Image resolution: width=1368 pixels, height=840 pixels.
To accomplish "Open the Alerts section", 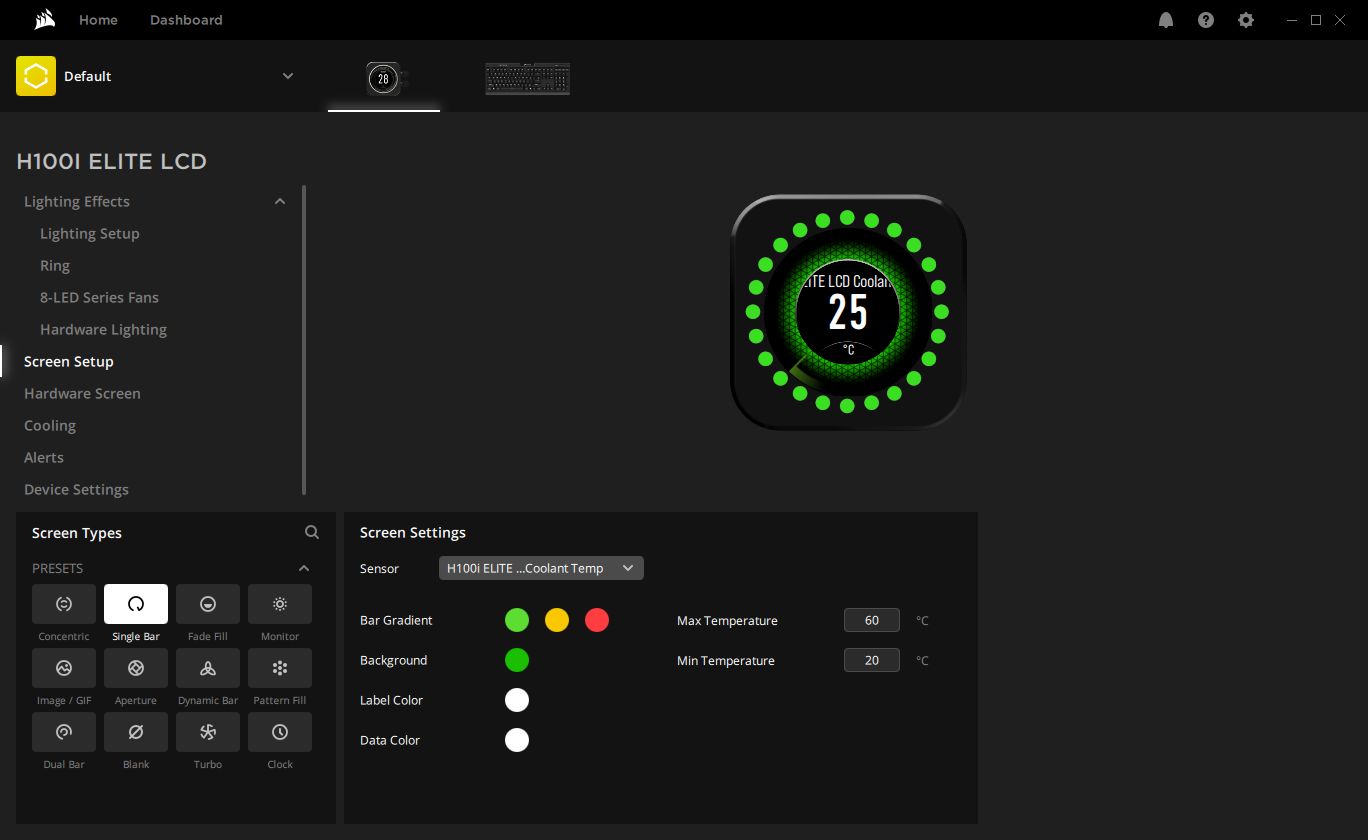I will click(x=44, y=457).
